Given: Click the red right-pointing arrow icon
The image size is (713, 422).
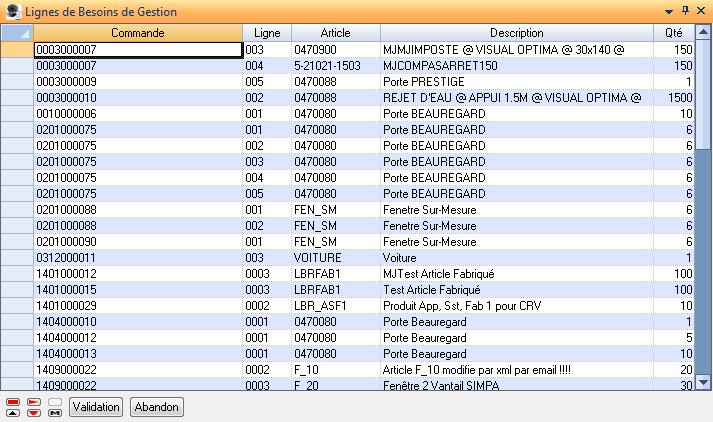Looking at the screenshot, I should [34, 402].
